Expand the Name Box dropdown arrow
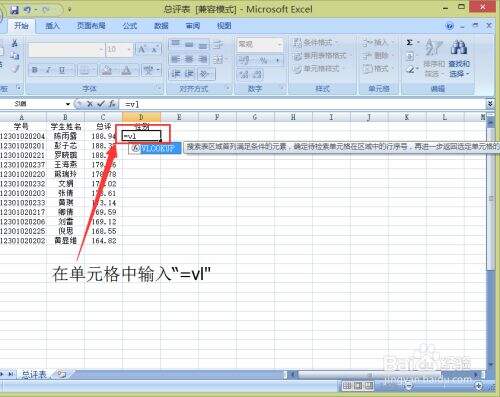The height and width of the screenshot is (397, 500). (x=68, y=104)
